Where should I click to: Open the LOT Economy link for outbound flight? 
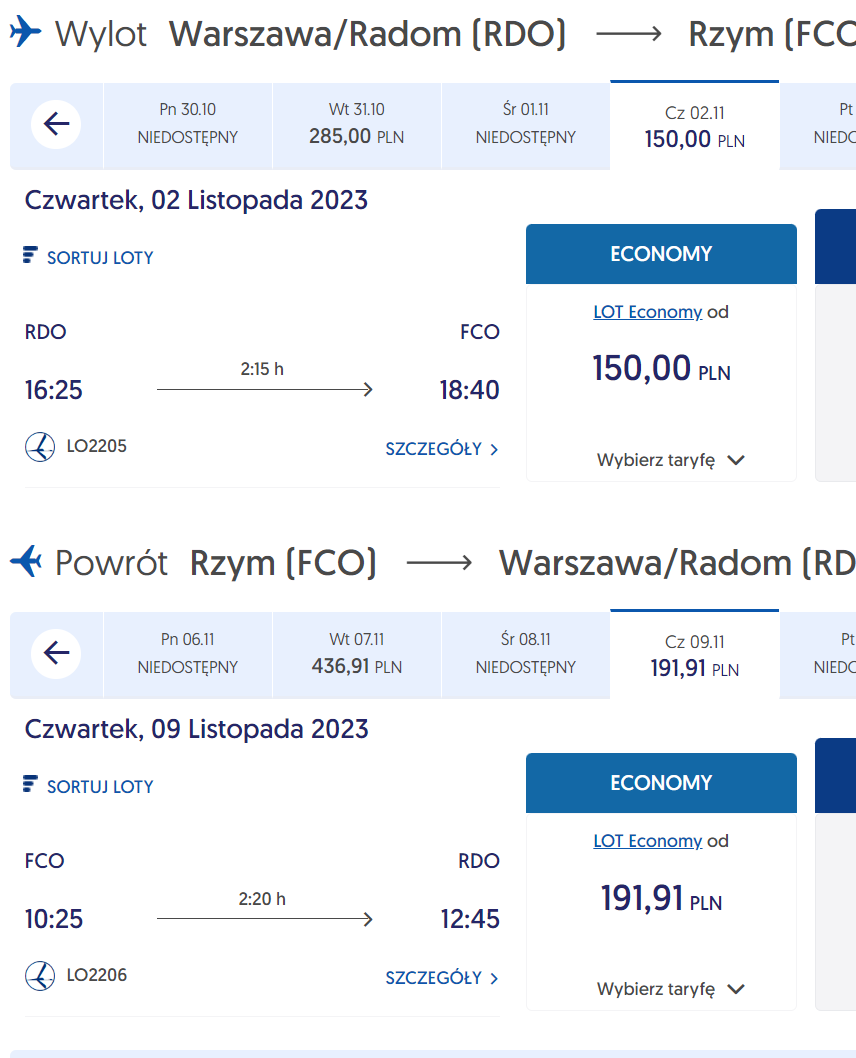tap(648, 312)
